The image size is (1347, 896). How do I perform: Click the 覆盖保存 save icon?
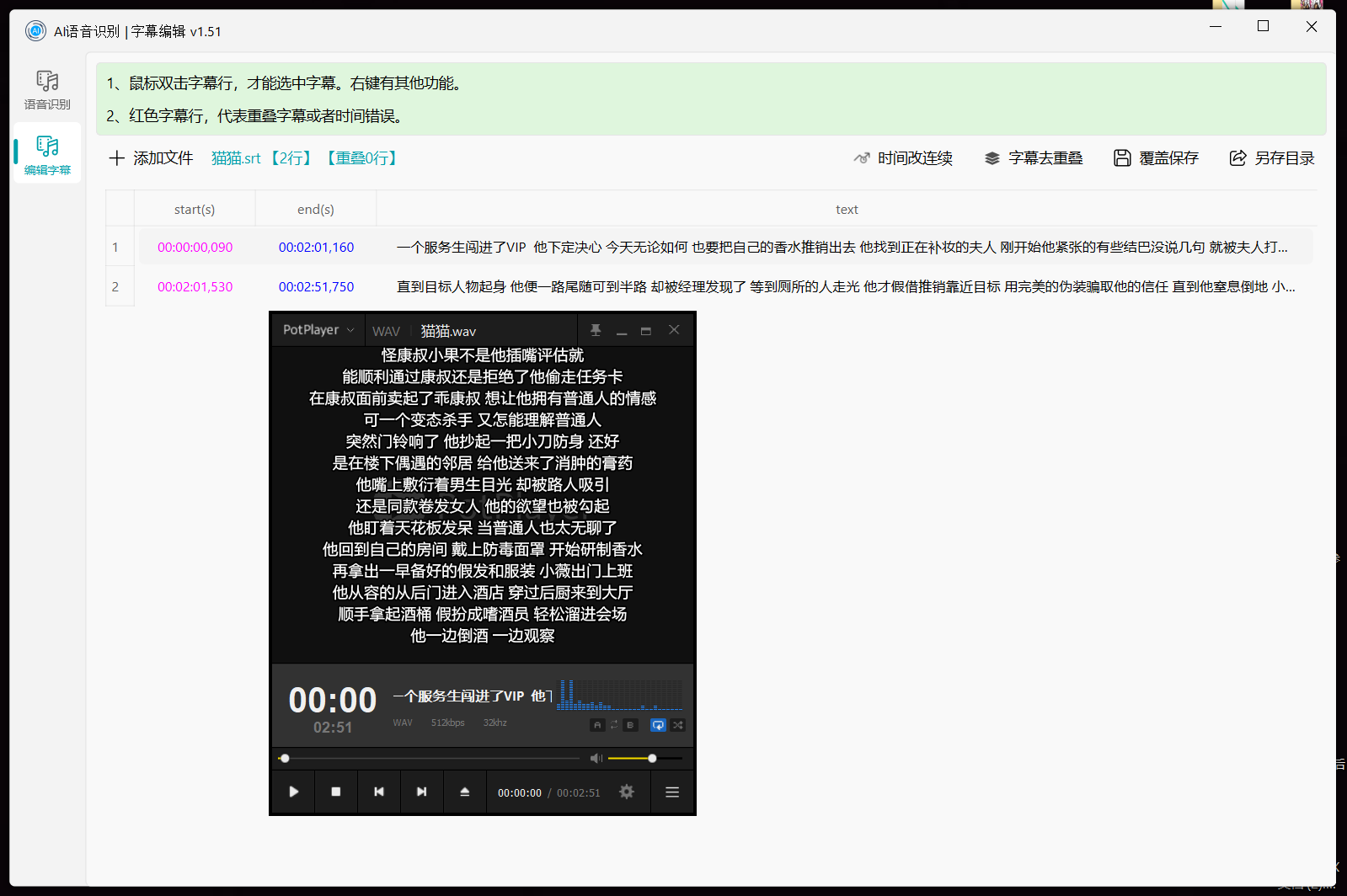1122,158
